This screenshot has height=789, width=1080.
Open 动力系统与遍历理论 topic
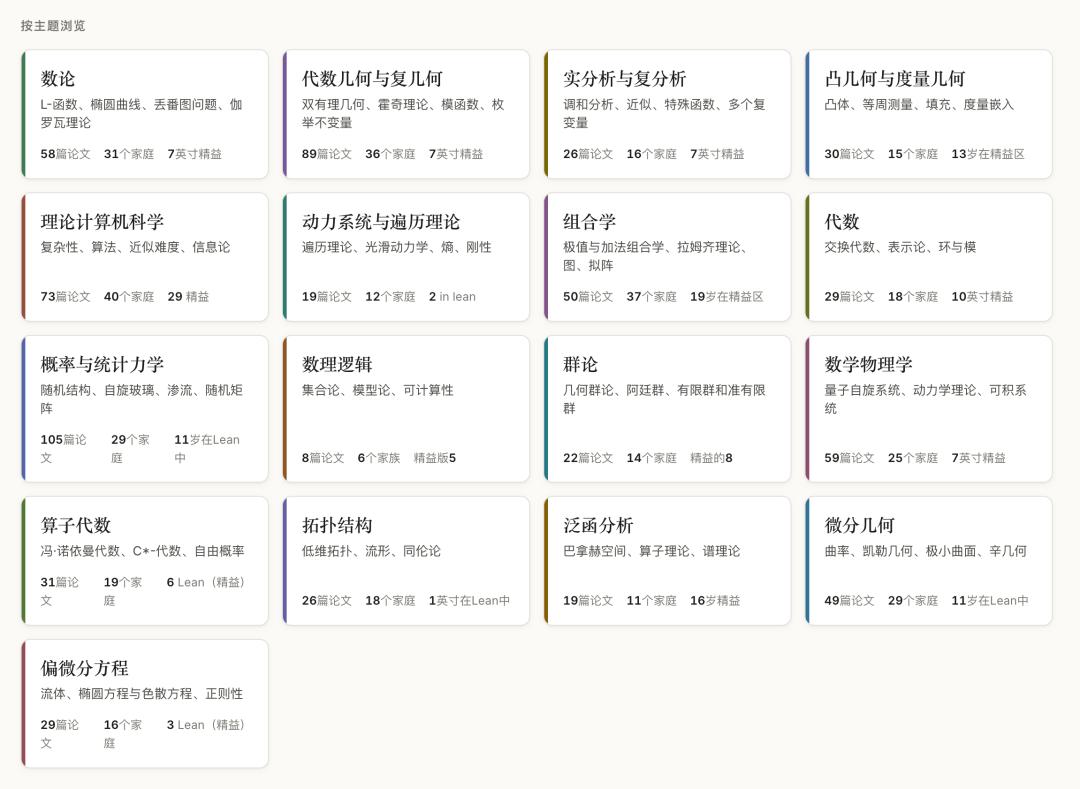406,257
